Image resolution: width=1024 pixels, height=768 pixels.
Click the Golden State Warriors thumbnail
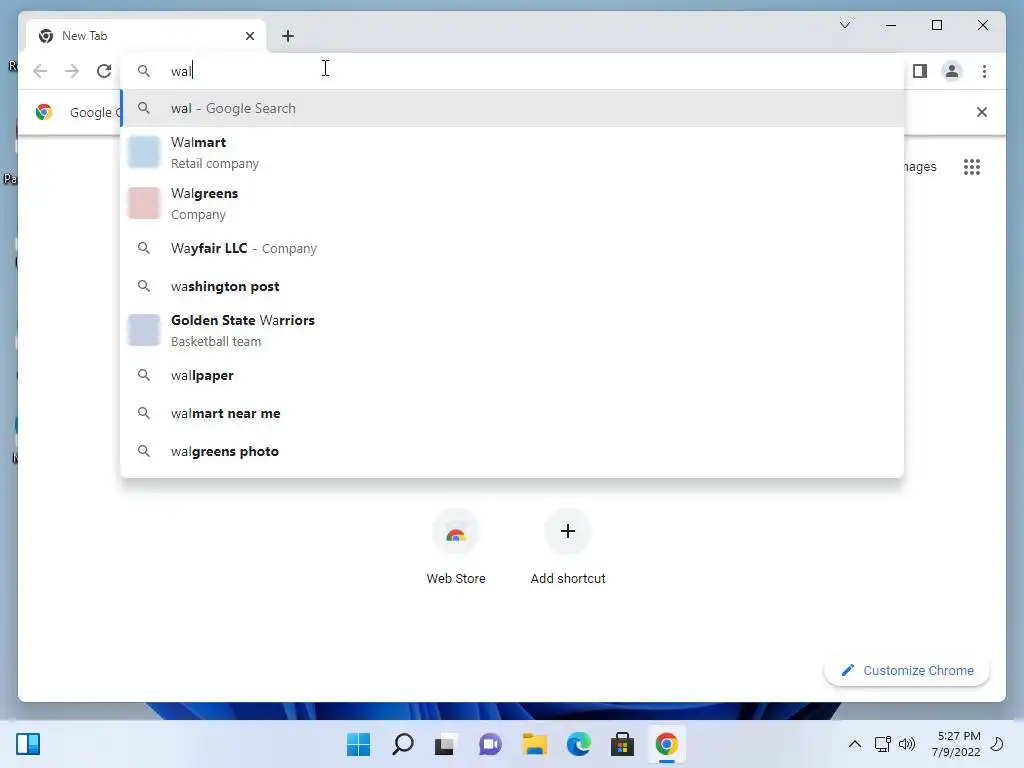pos(144,329)
